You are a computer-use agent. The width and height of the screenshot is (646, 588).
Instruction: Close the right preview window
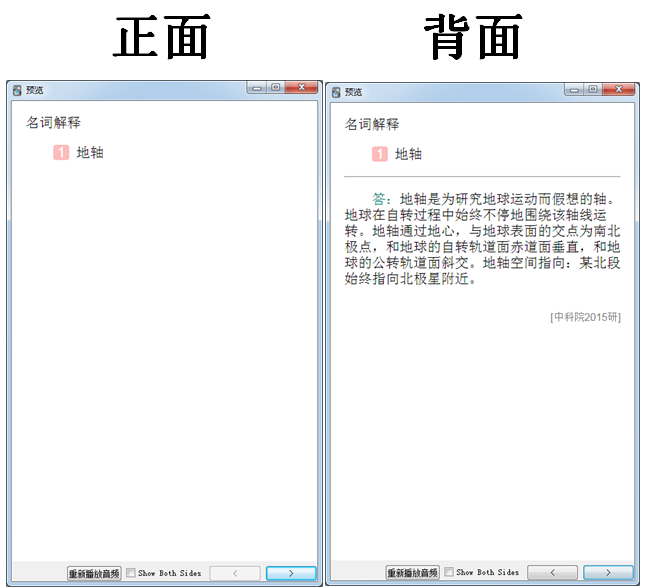[x=619, y=89]
